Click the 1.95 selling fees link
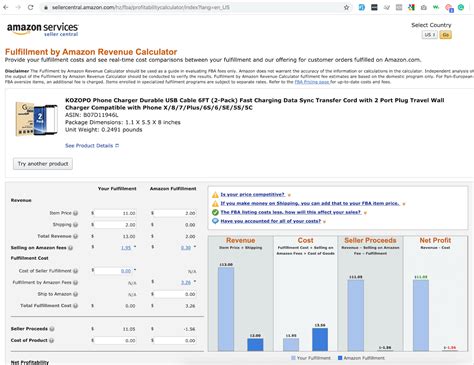This screenshot has width=474, height=365. [x=126, y=248]
